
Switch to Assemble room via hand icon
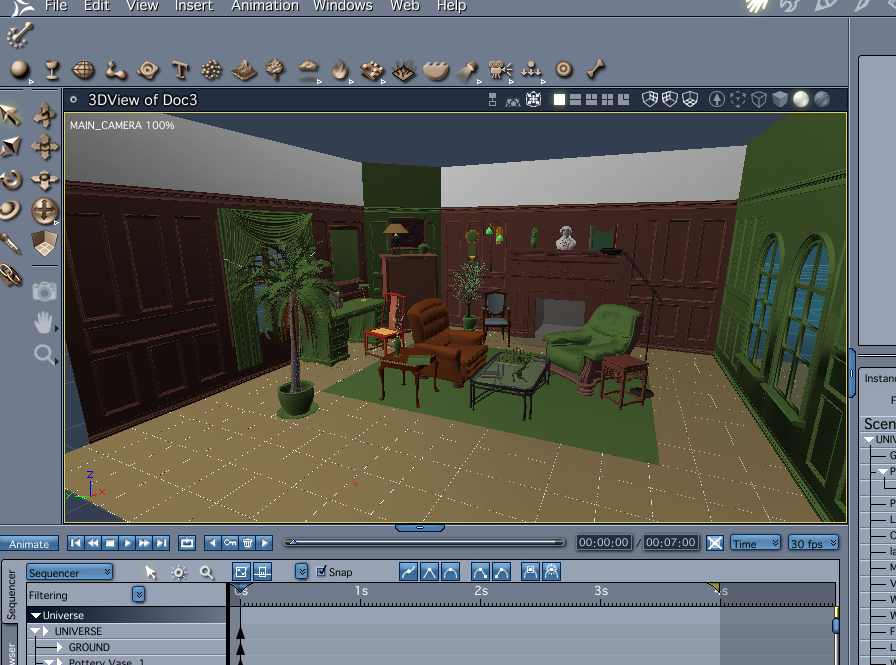coord(758,6)
